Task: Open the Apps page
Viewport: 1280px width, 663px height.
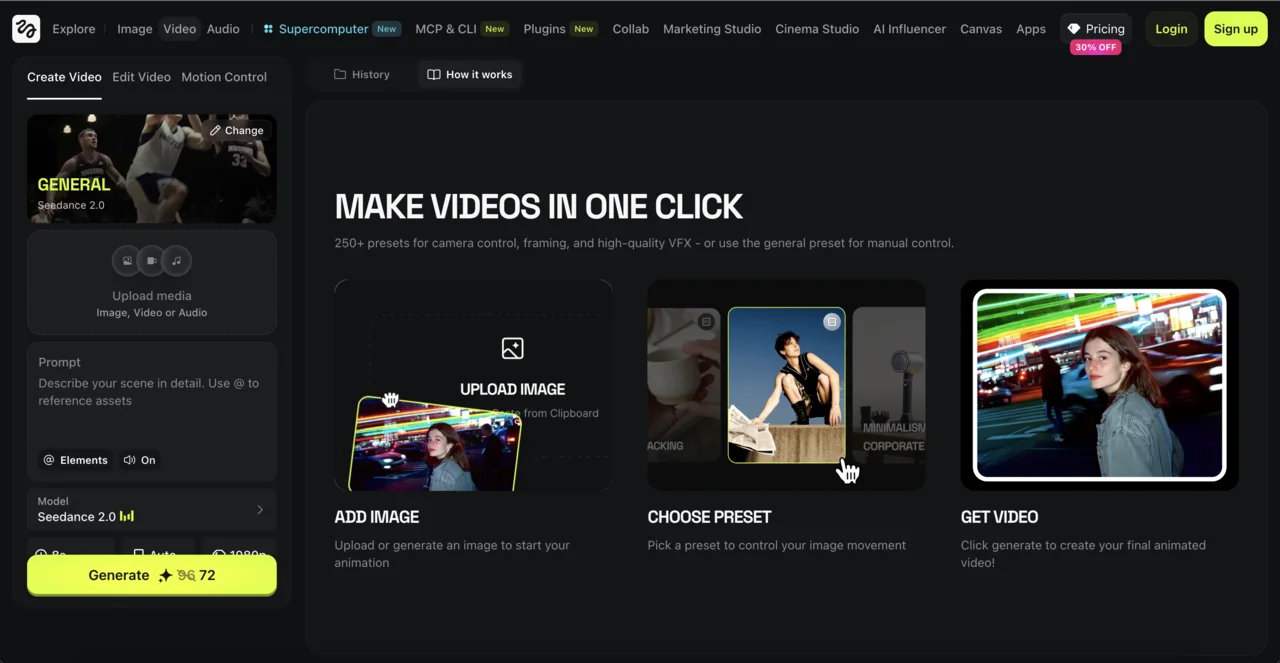Action: tap(1031, 29)
